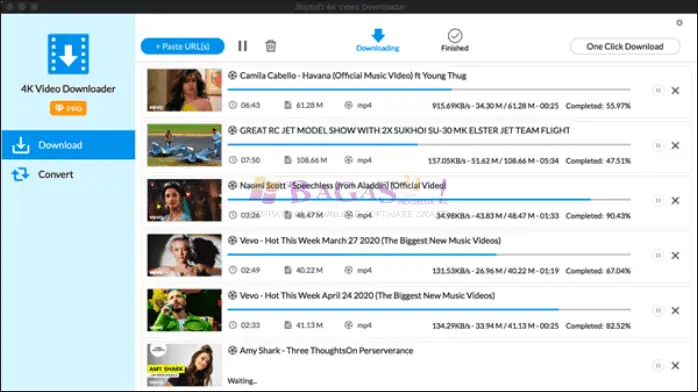Click the orange PRO badge
The height and width of the screenshot is (392, 698).
tap(68, 108)
